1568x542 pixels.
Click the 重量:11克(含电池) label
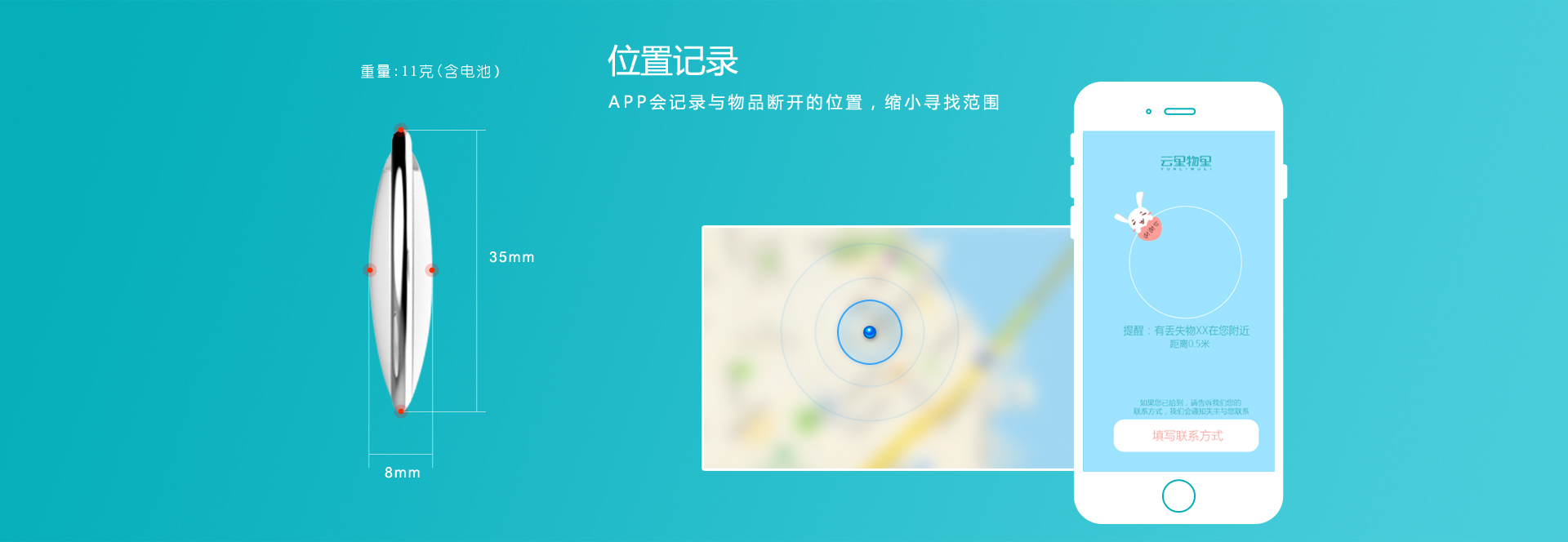(430, 72)
